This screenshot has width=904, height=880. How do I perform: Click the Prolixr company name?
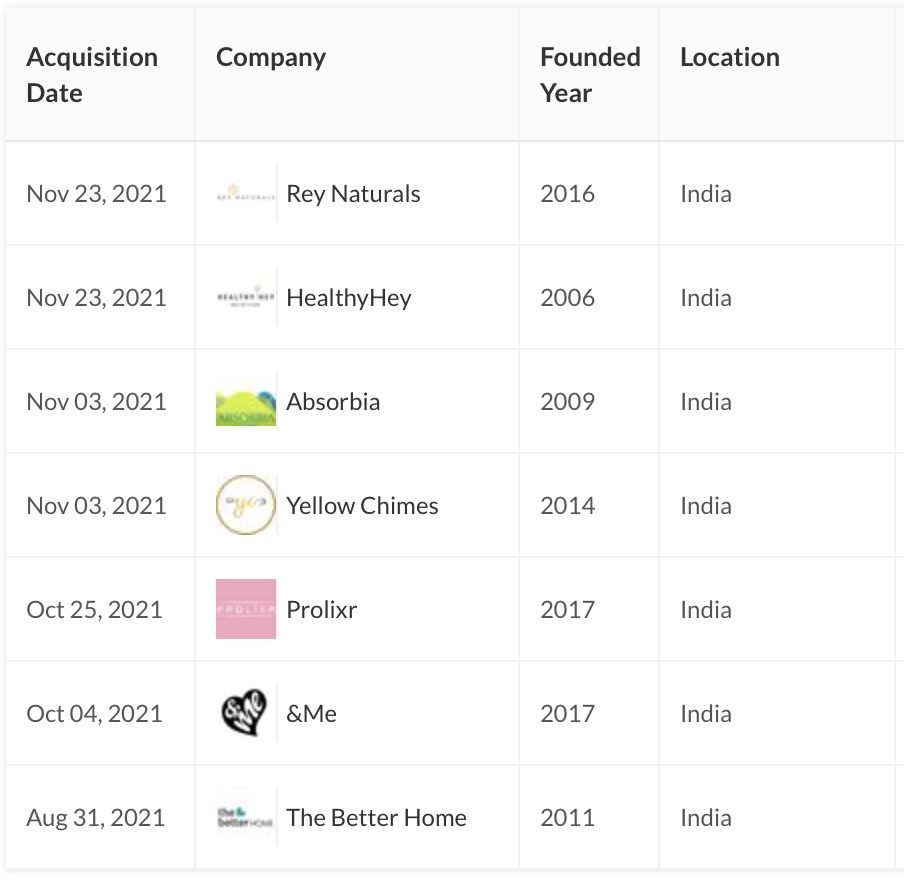tap(321, 610)
